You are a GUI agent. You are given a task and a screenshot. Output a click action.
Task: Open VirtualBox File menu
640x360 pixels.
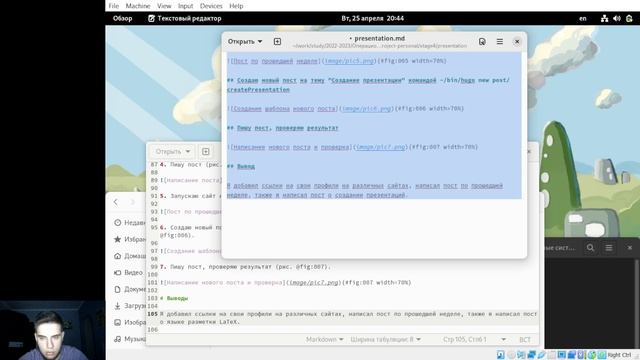pos(113,6)
